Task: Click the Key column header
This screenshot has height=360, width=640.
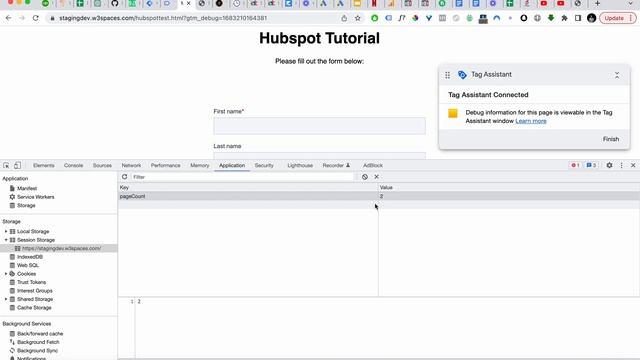Action: click(248, 187)
